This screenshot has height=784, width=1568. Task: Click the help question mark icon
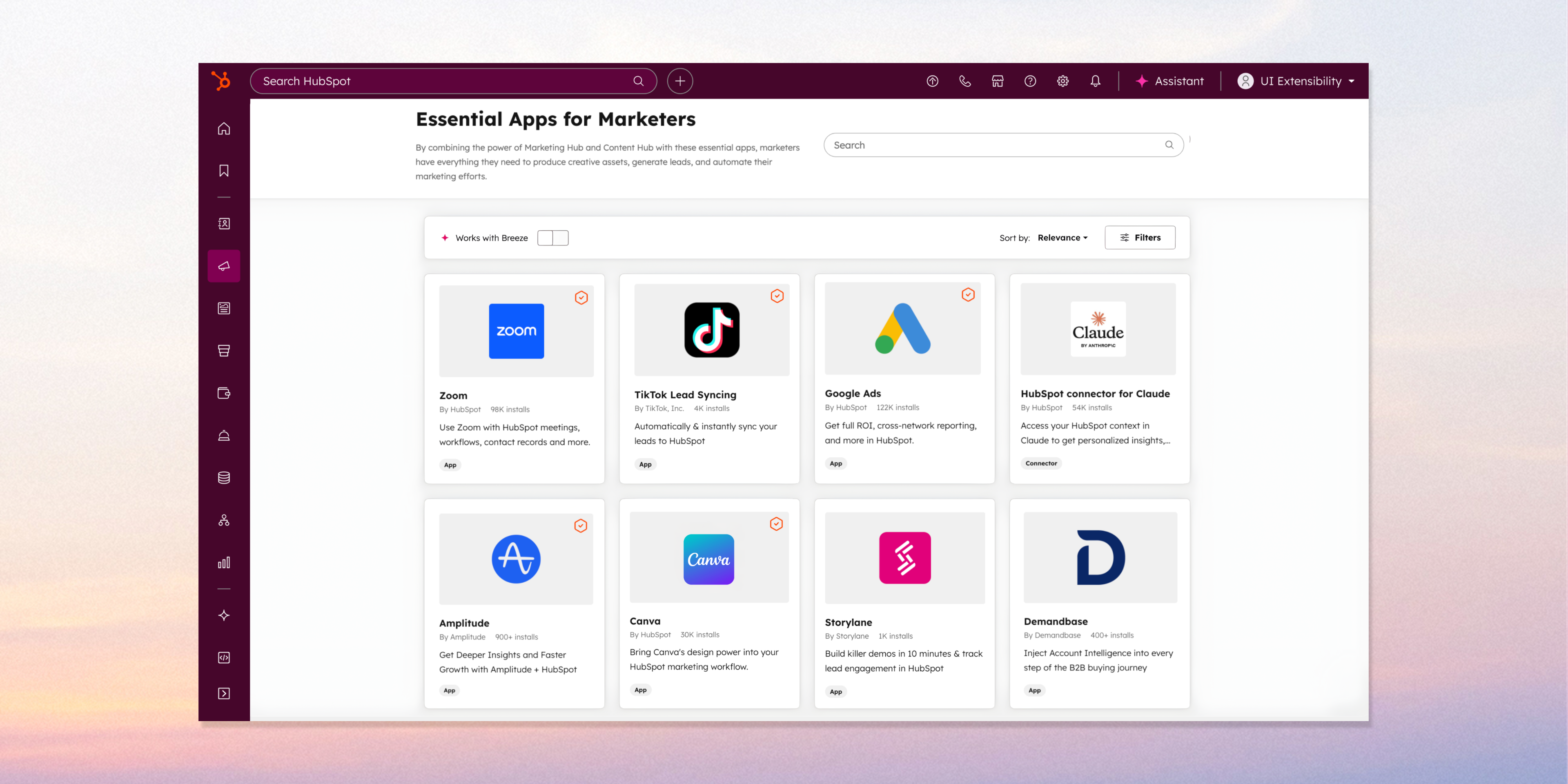pyautogui.click(x=1030, y=81)
